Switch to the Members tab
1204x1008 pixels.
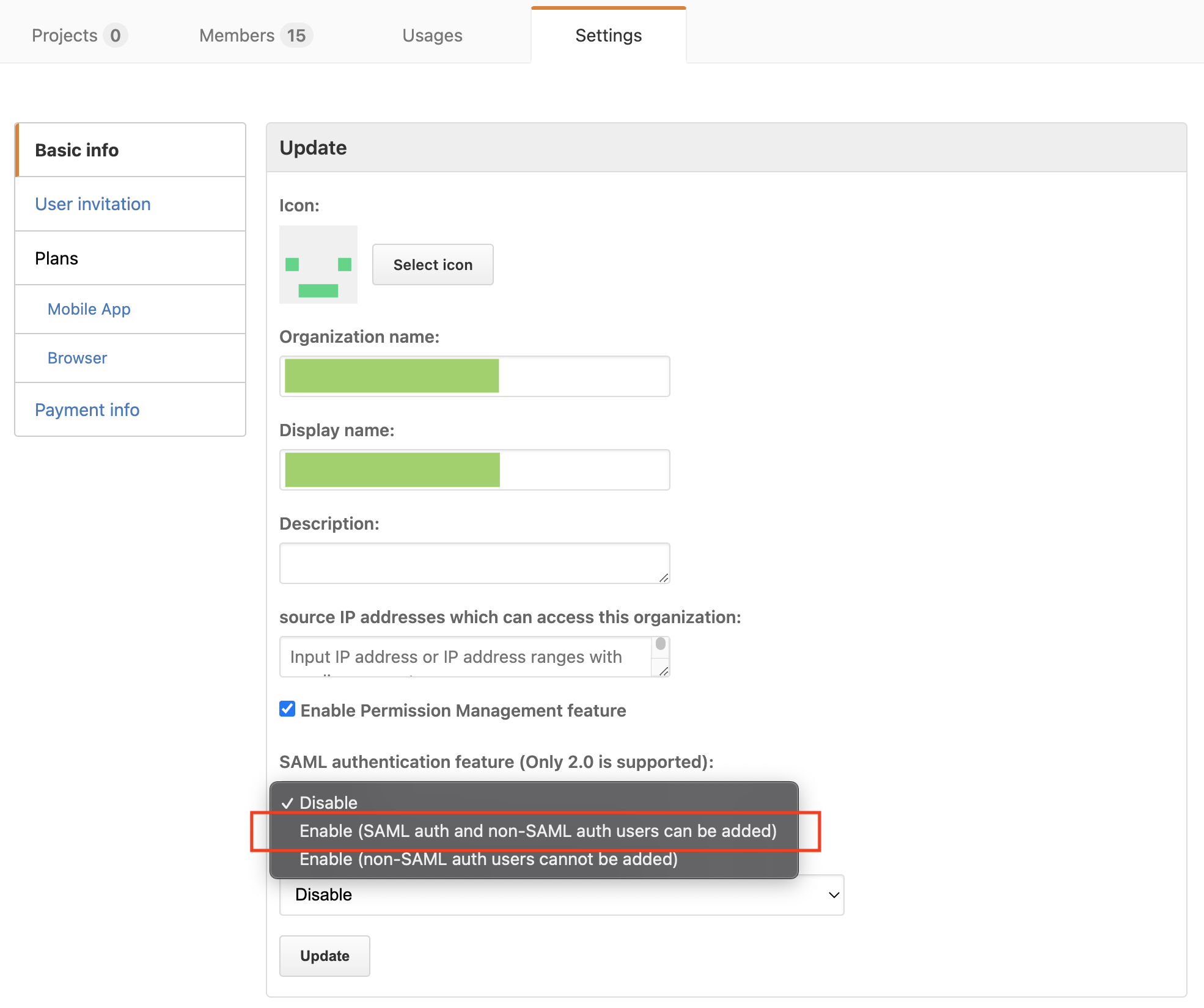(255, 35)
